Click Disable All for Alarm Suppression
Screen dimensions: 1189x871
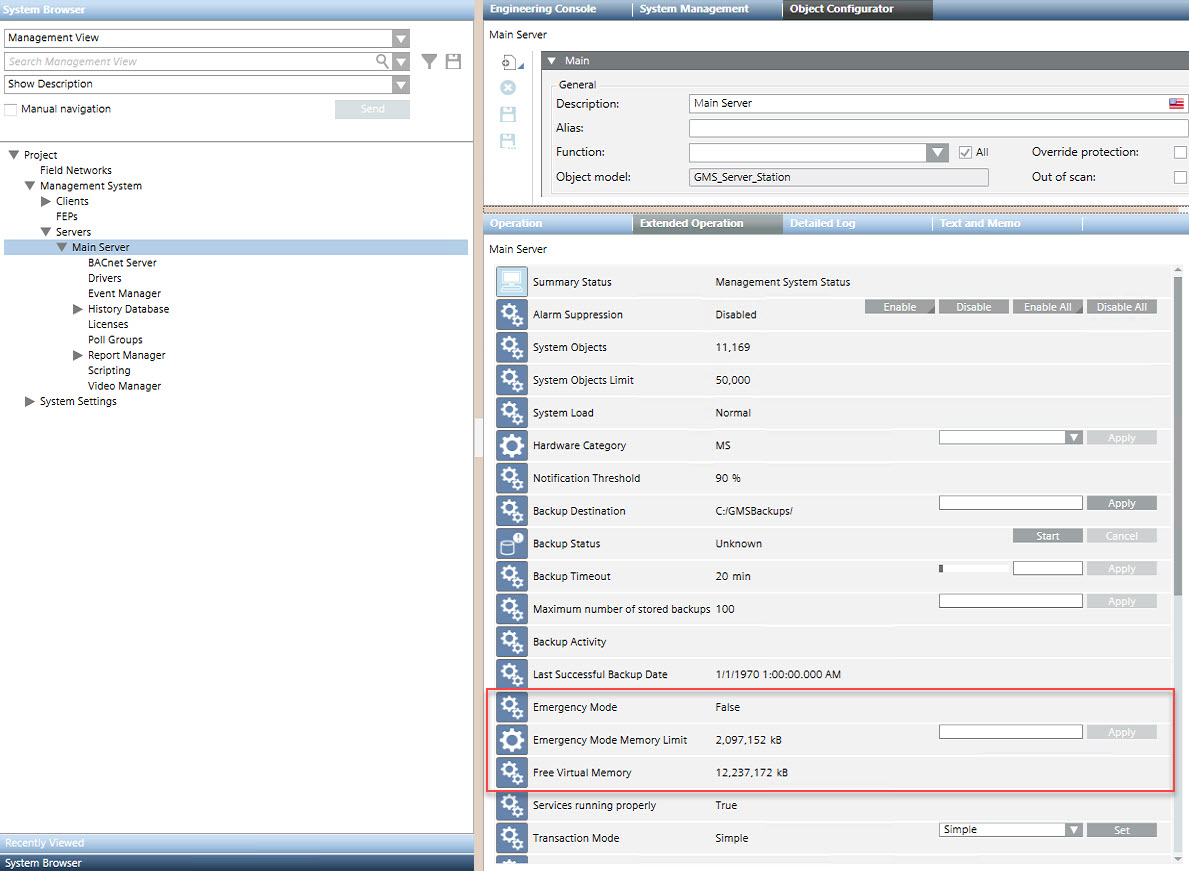pos(1121,306)
